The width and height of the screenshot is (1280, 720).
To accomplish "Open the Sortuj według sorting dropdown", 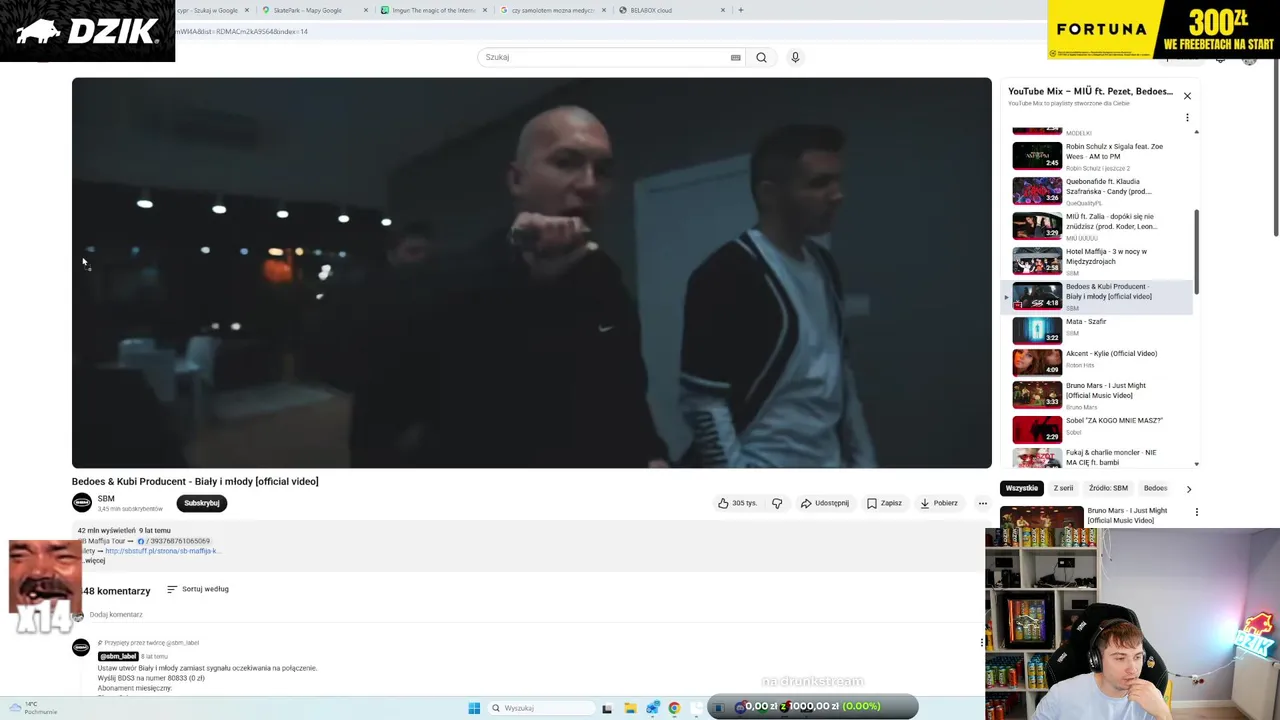I will click(x=198, y=589).
